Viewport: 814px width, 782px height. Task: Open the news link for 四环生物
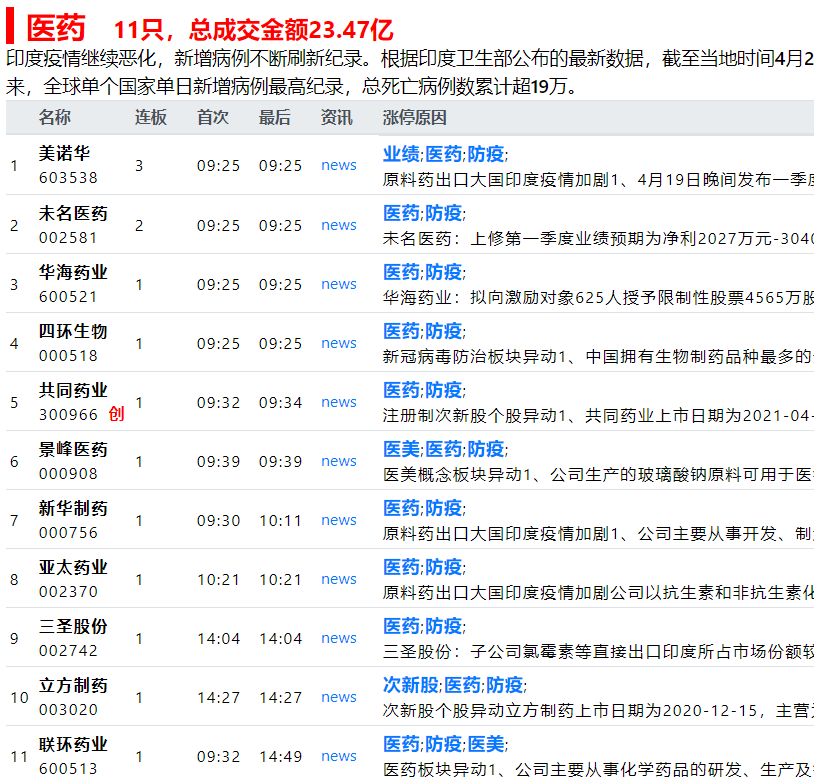(338, 344)
